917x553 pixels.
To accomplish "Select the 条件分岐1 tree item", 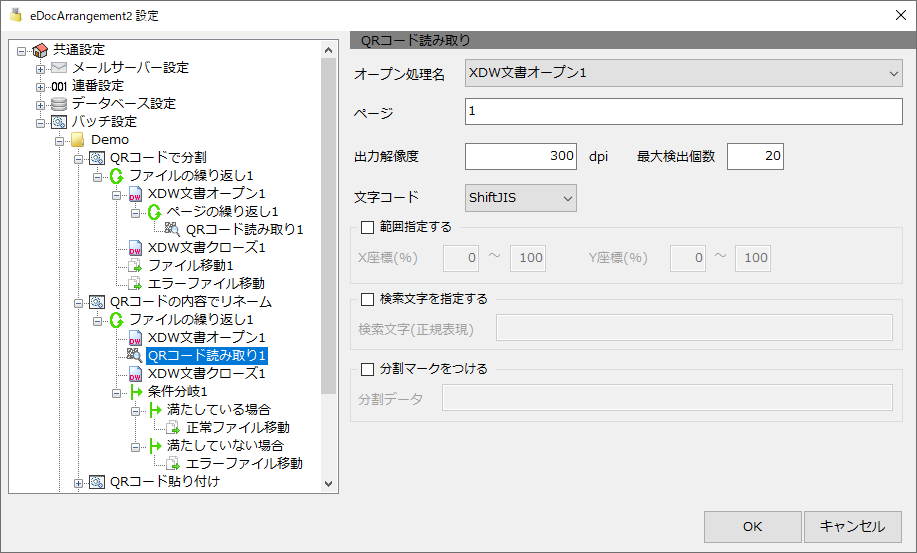I will [x=177, y=392].
